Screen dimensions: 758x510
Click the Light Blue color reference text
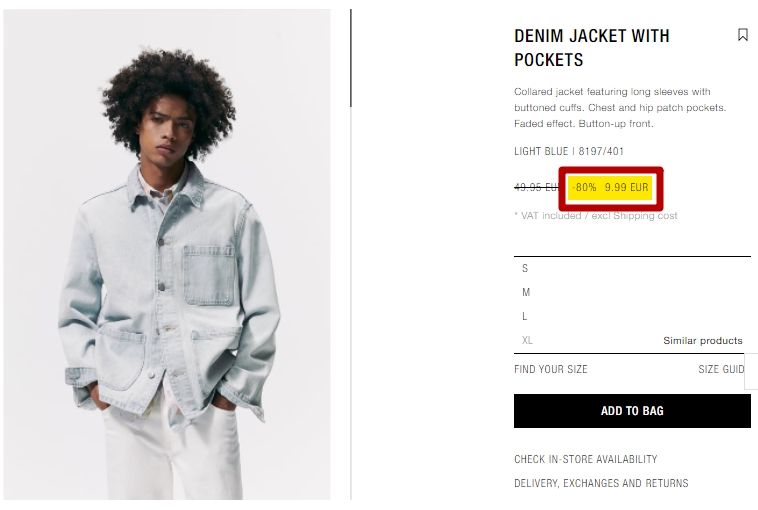tap(569, 151)
